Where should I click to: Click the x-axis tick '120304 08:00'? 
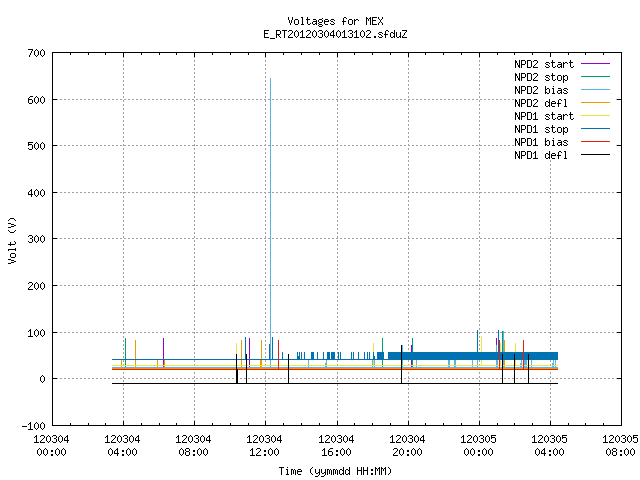(x=193, y=446)
